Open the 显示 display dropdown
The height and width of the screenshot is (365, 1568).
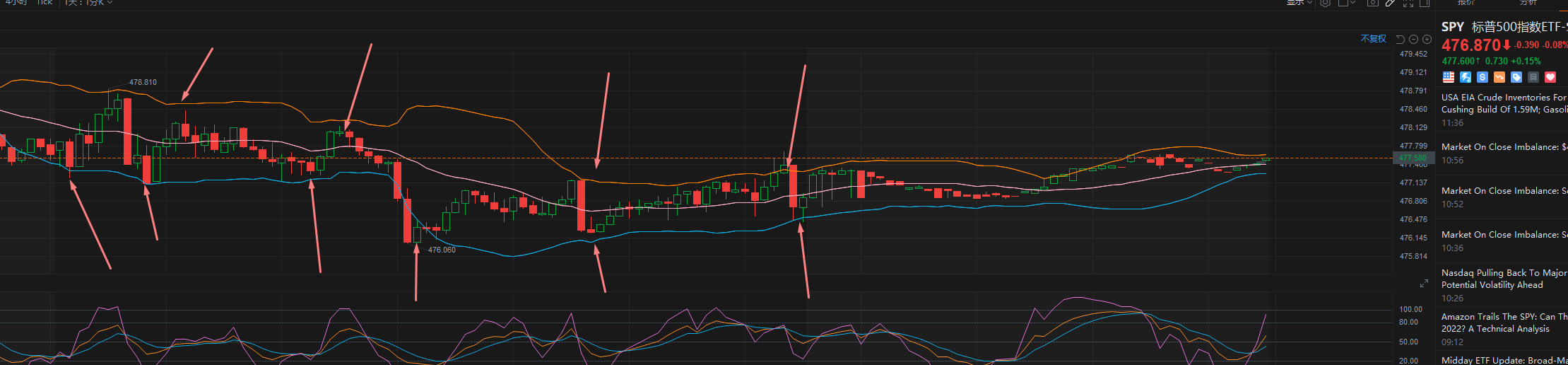click(1299, 2)
